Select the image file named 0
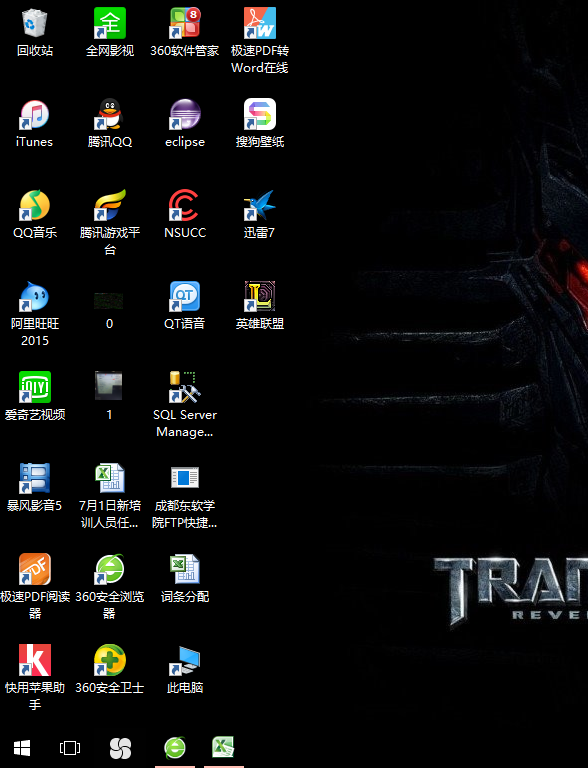The height and width of the screenshot is (768, 588). [108, 301]
